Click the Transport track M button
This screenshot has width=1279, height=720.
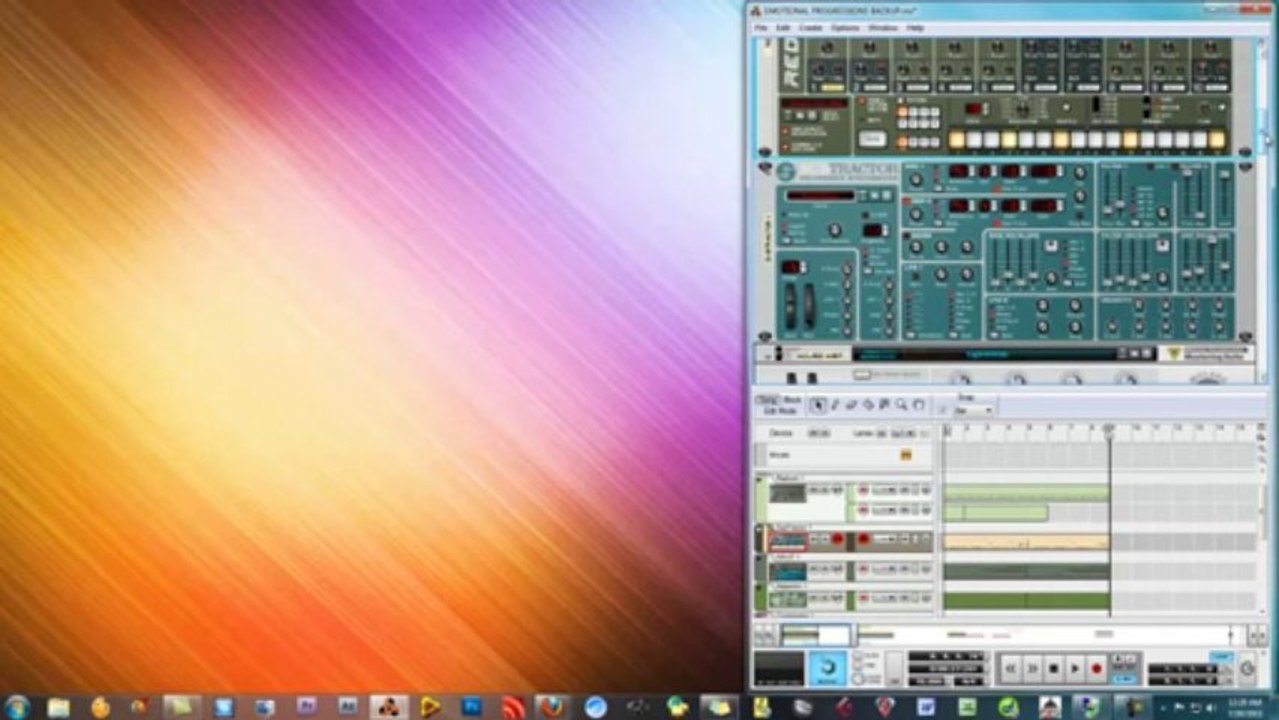point(906,454)
